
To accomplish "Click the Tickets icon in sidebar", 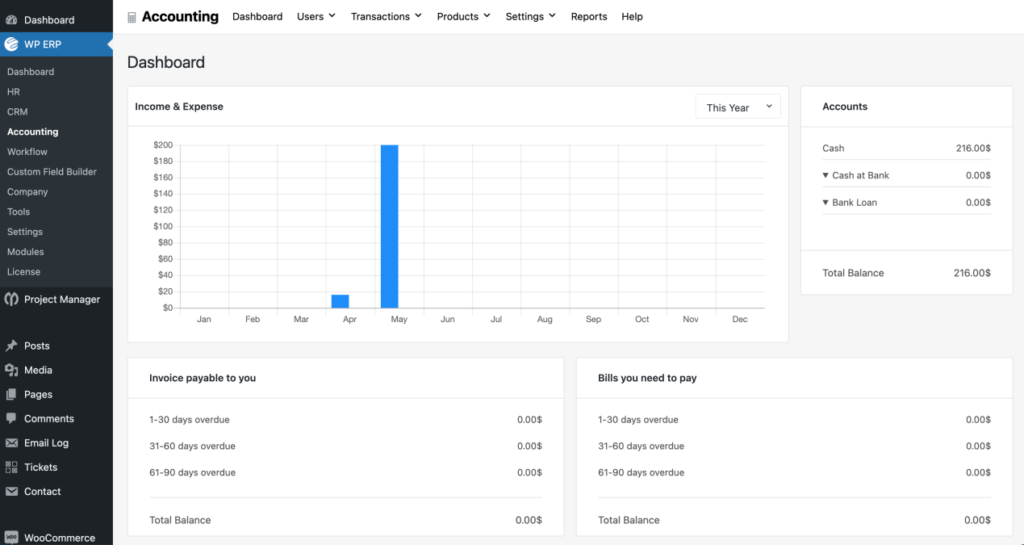I will coord(12,467).
